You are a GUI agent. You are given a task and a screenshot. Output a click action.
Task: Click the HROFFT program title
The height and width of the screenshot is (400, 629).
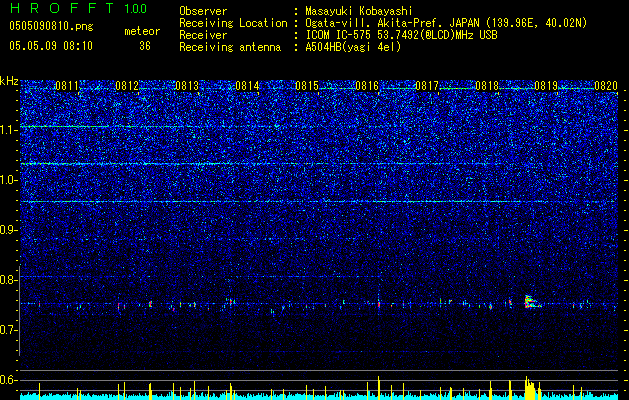(63, 8)
